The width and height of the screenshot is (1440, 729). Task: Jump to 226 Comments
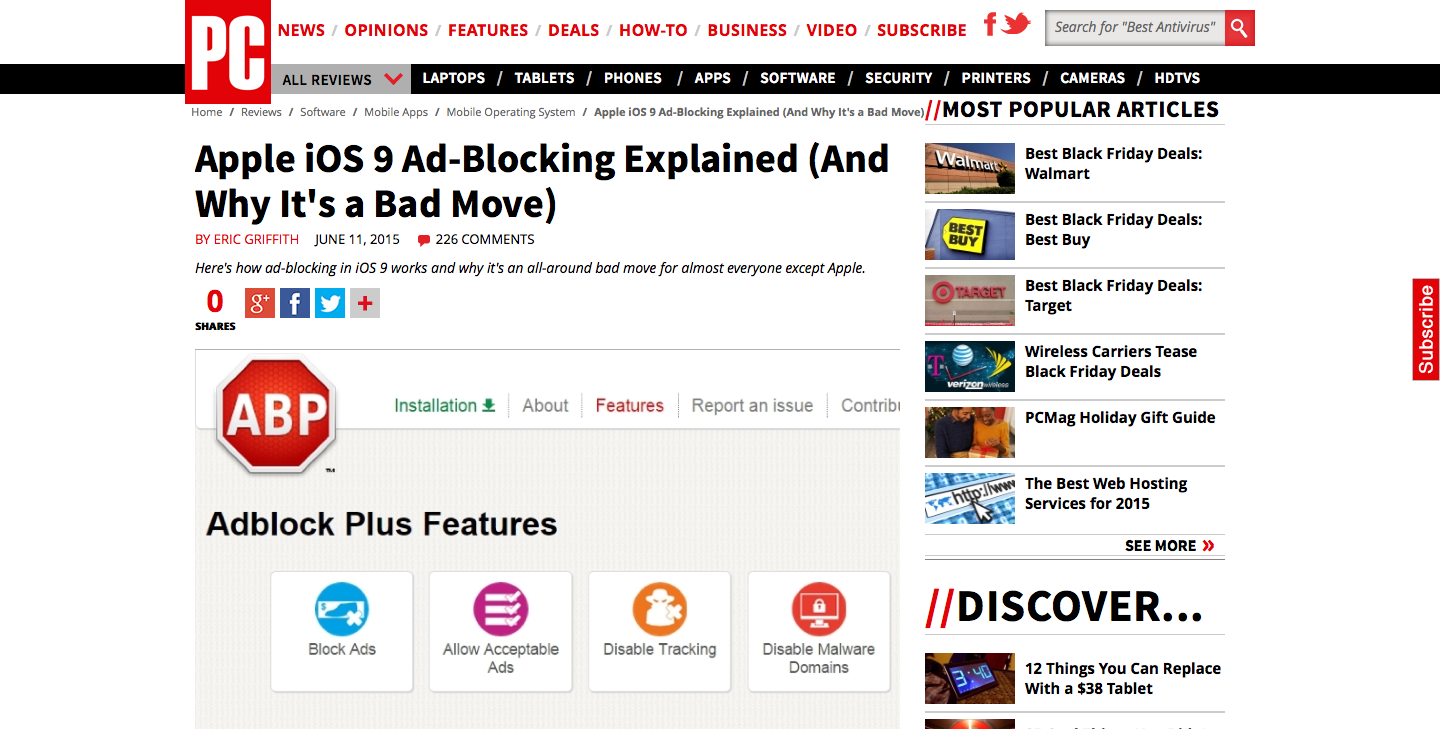click(x=485, y=240)
